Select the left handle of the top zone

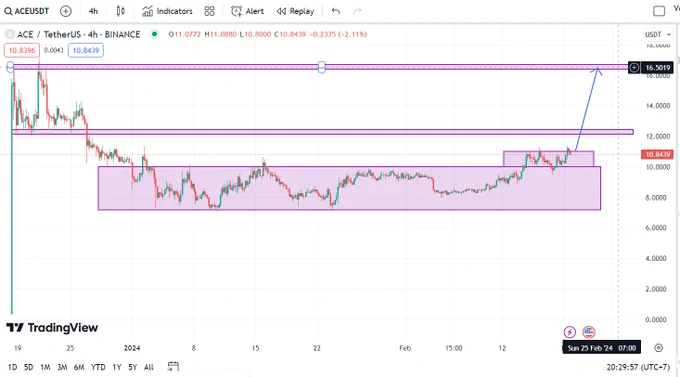[10, 67]
